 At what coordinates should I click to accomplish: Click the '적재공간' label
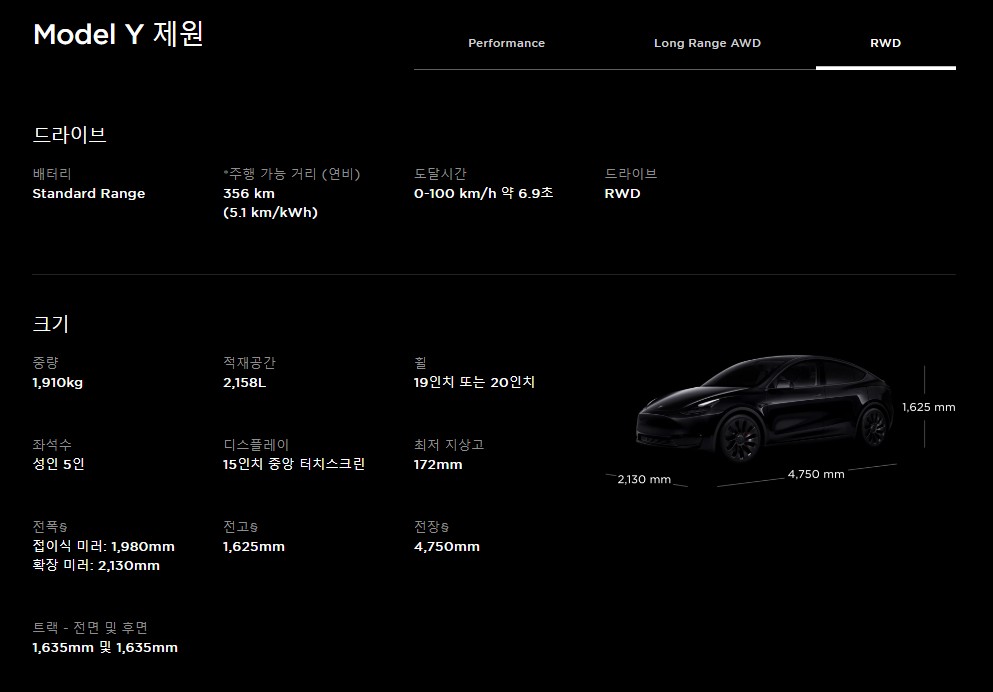250,363
